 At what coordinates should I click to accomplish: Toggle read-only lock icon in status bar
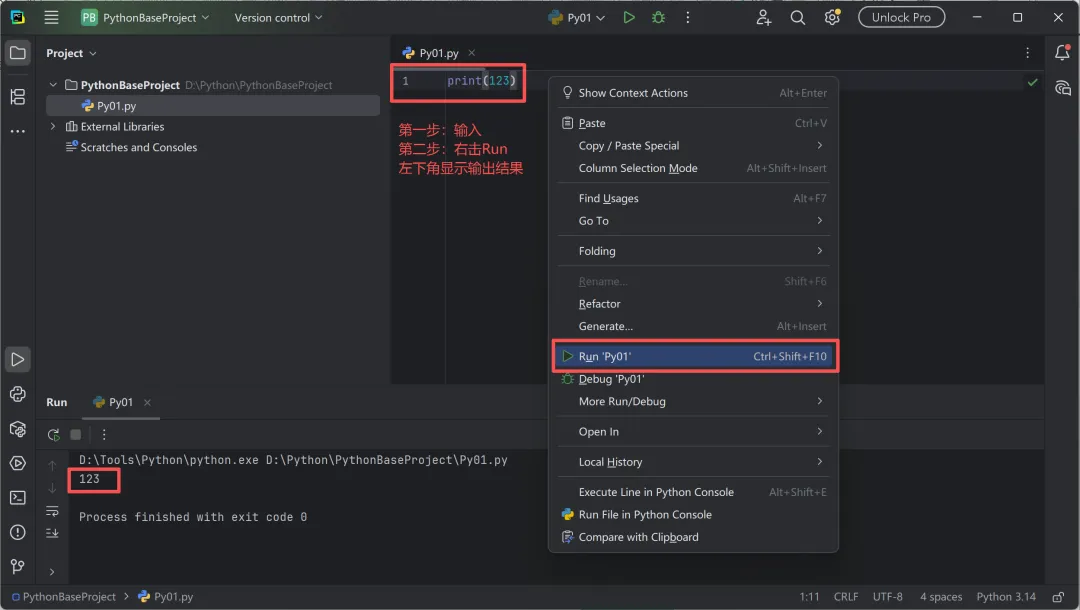click(1058, 597)
